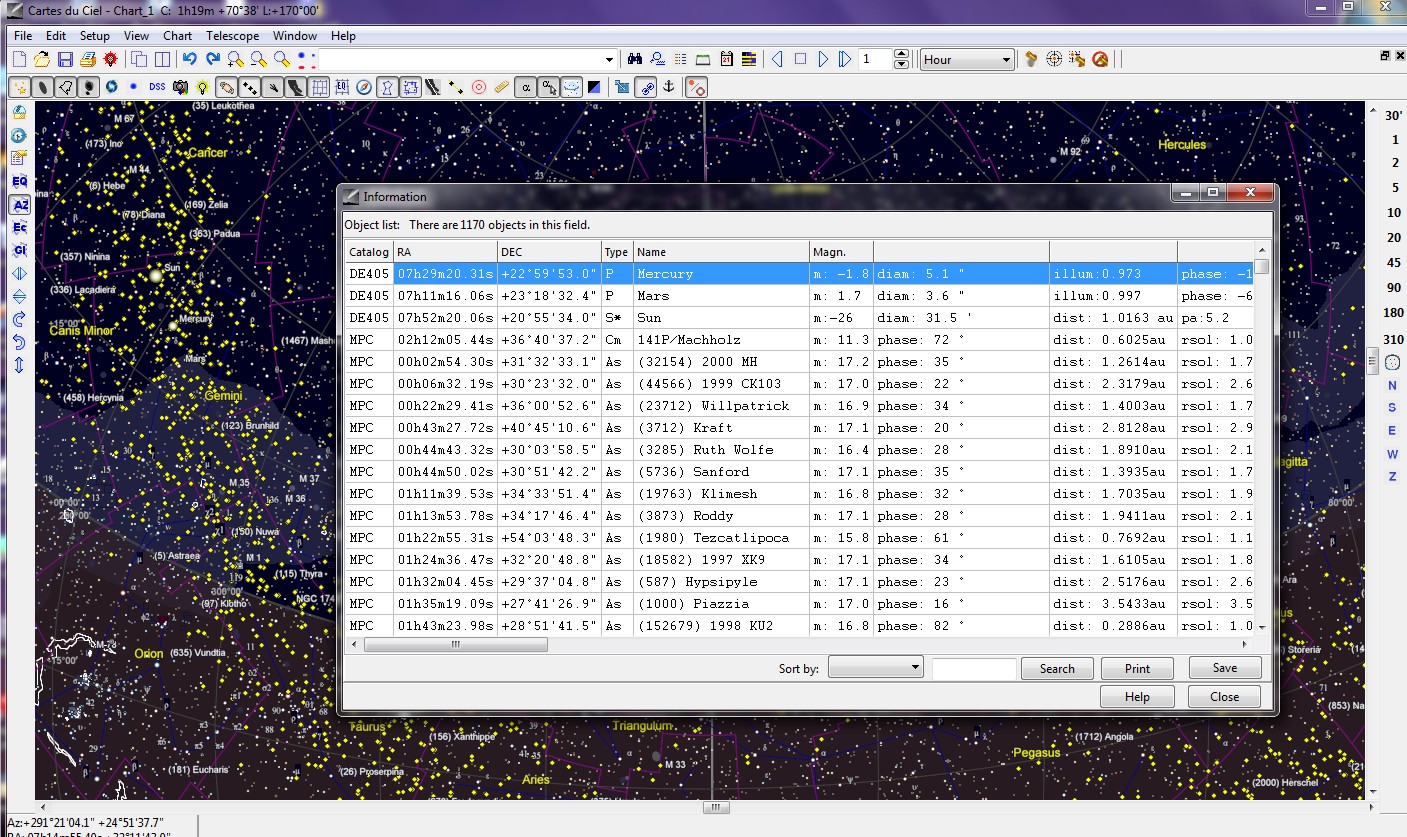
Task: Click the camera picture icon
Action: coord(180,87)
